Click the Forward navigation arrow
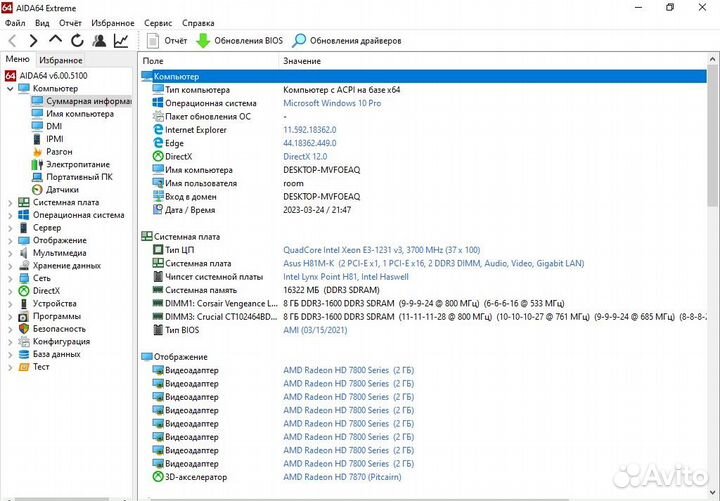The height and width of the screenshot is (501, 720). 34,41
